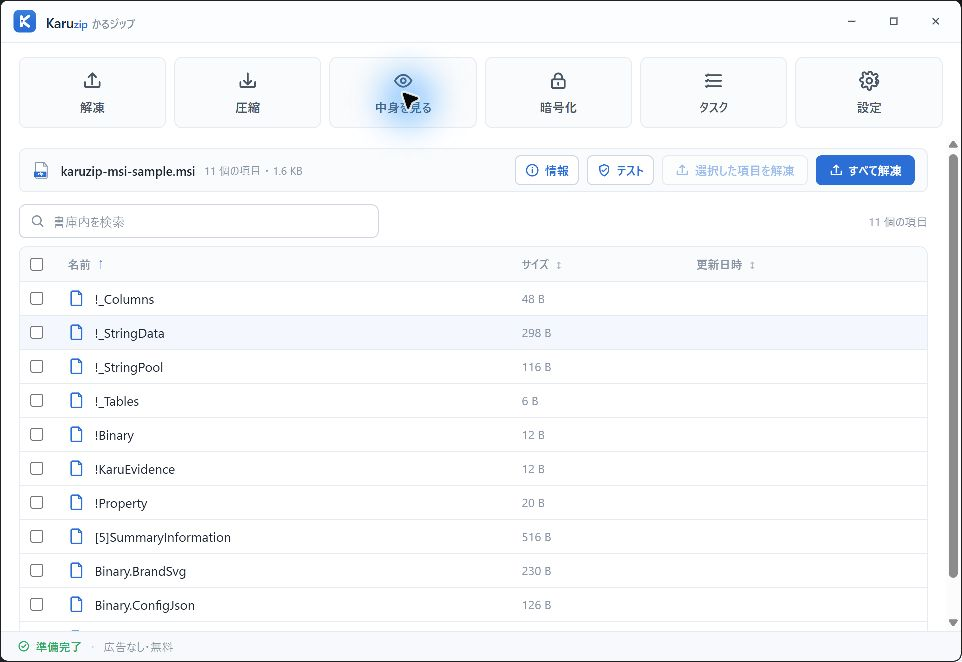Click the !Binary file icon

coord(76,435)
